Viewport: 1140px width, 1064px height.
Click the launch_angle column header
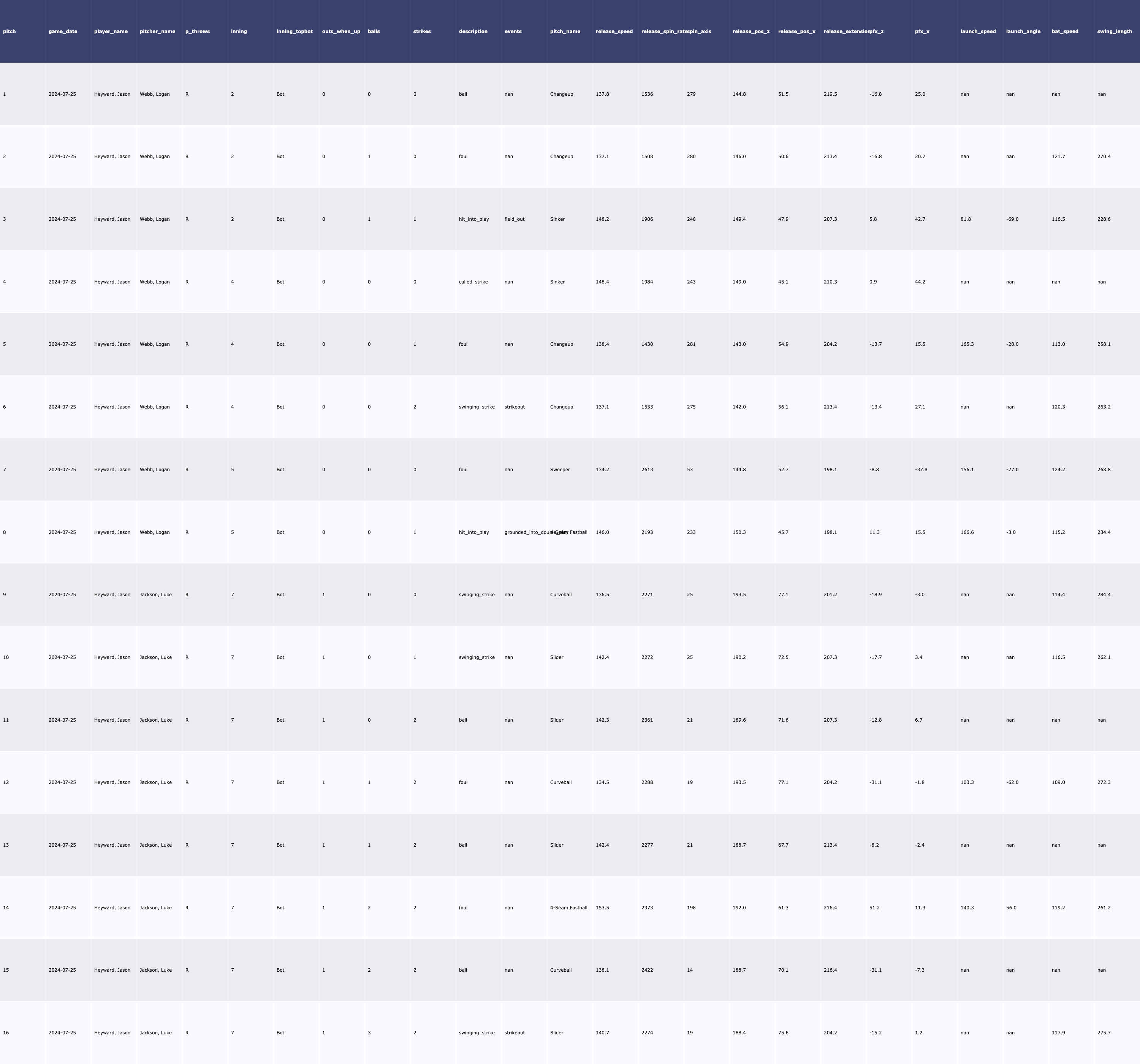coord(1023,32)
